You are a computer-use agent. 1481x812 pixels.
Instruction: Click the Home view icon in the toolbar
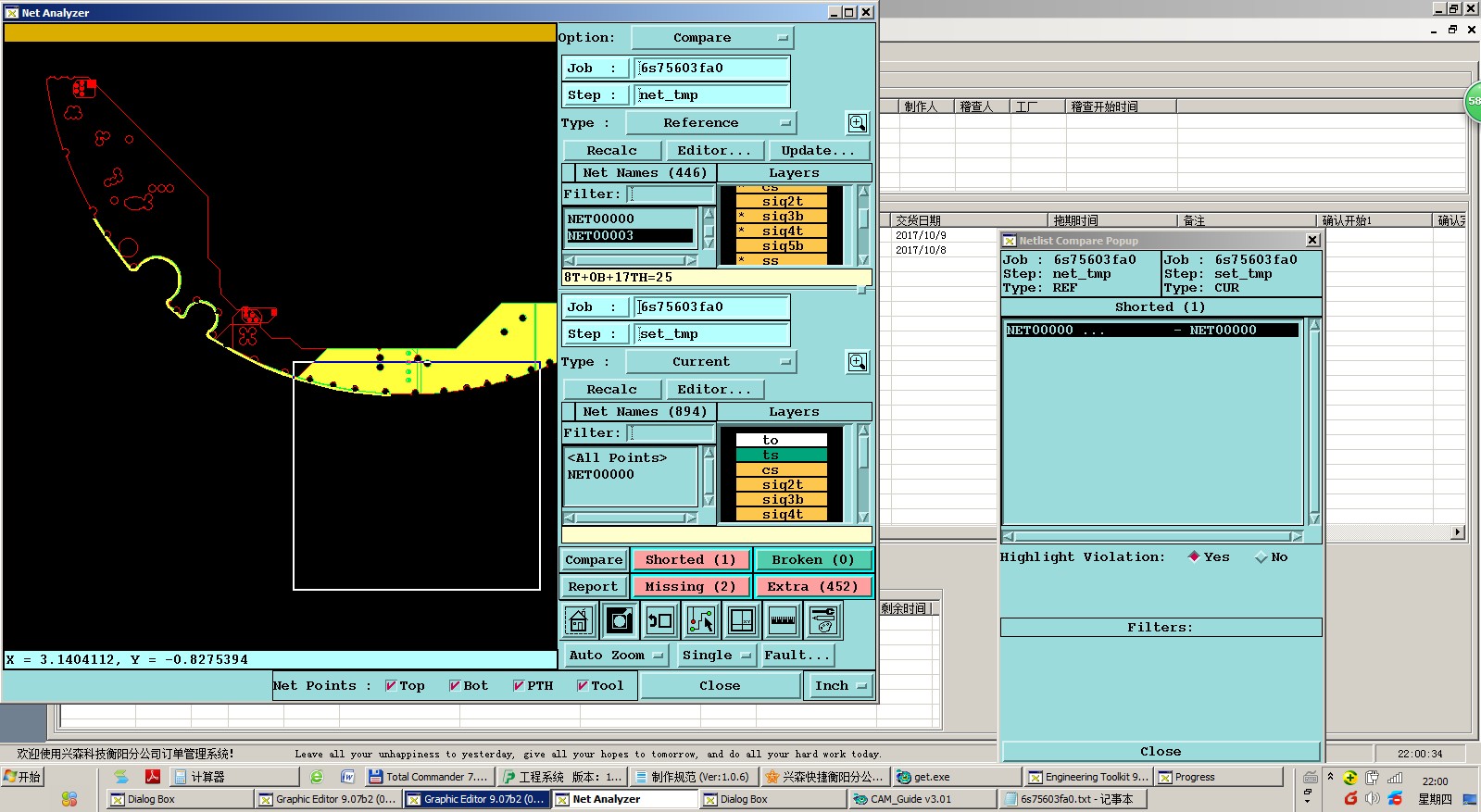pos(579,620)
